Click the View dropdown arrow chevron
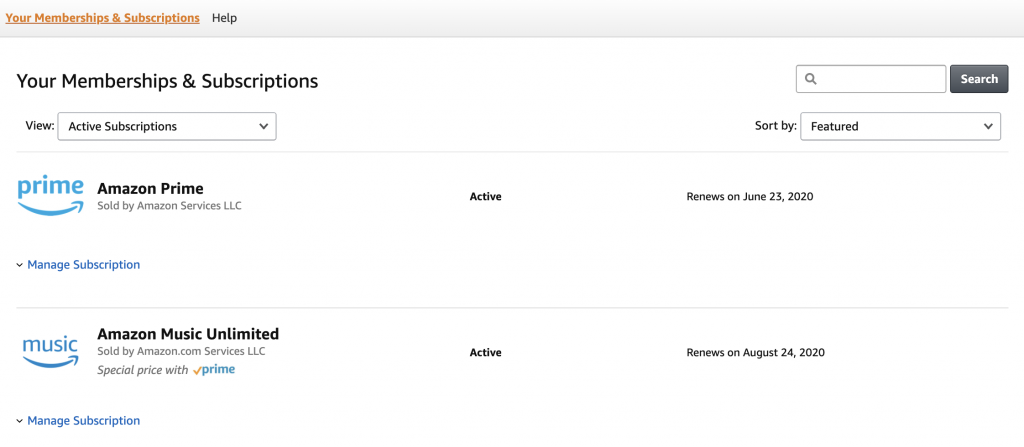Image resolution: width=1024 pixels, height=447 pixels. click(263, 126)
